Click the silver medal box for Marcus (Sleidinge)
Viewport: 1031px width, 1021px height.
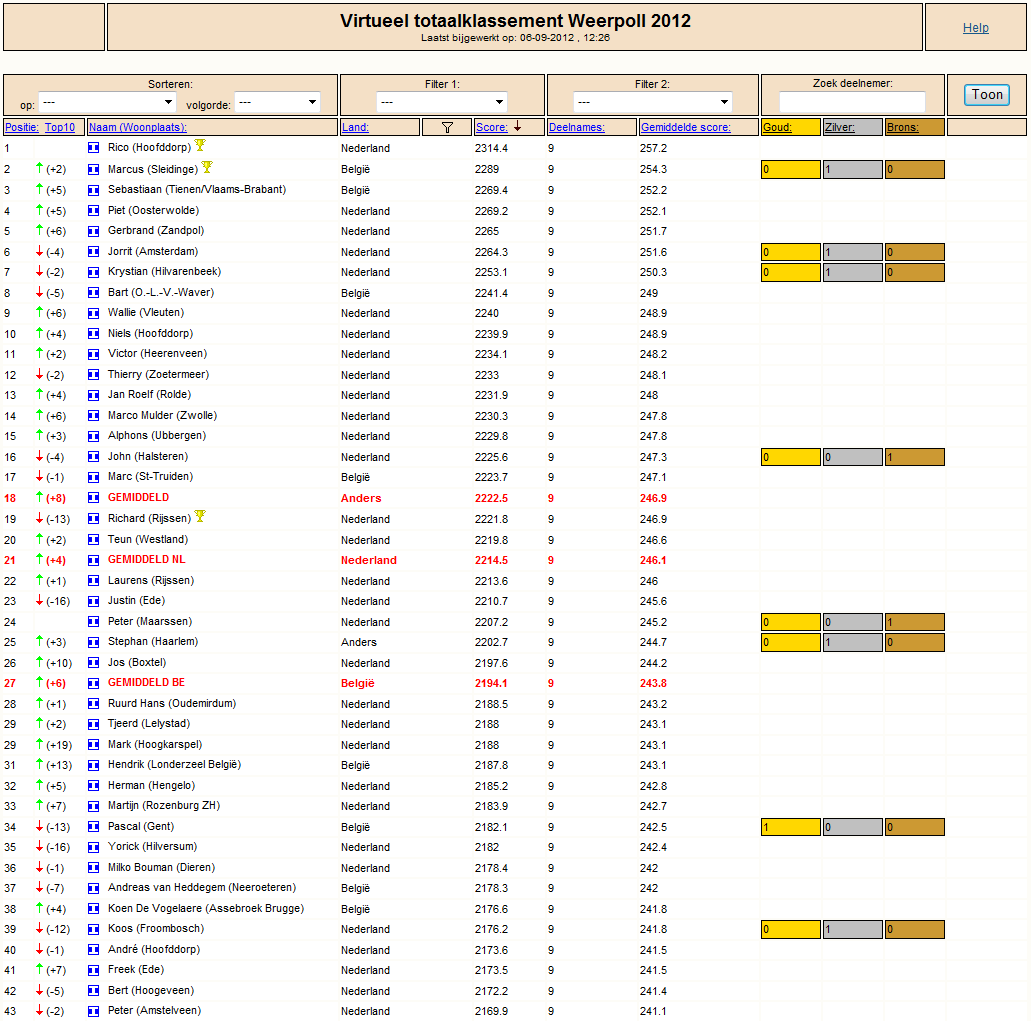[853, 170]
